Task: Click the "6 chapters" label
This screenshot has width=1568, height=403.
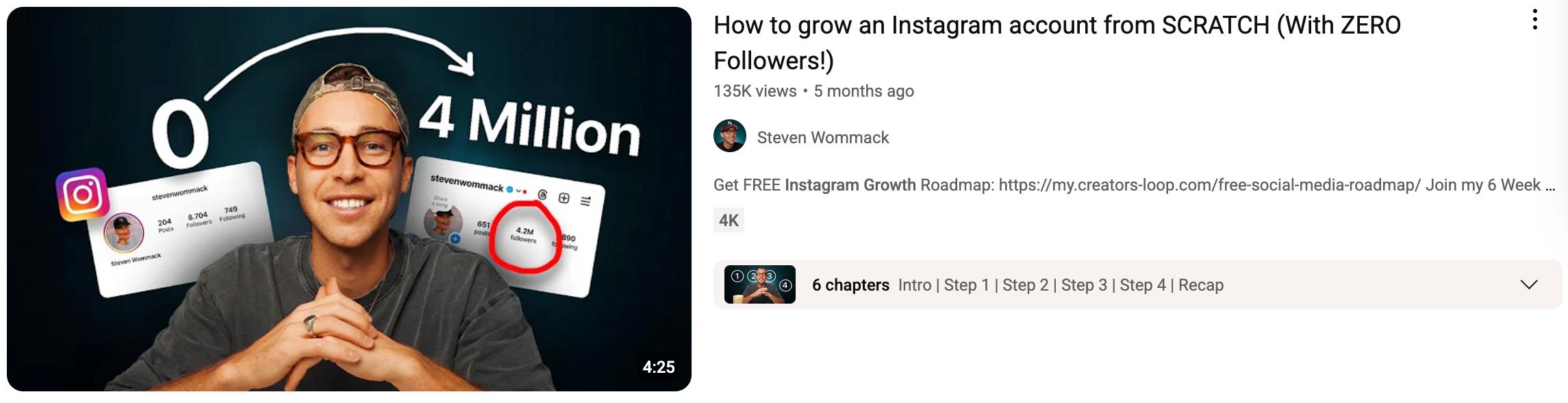Action: tap(850, 285)
